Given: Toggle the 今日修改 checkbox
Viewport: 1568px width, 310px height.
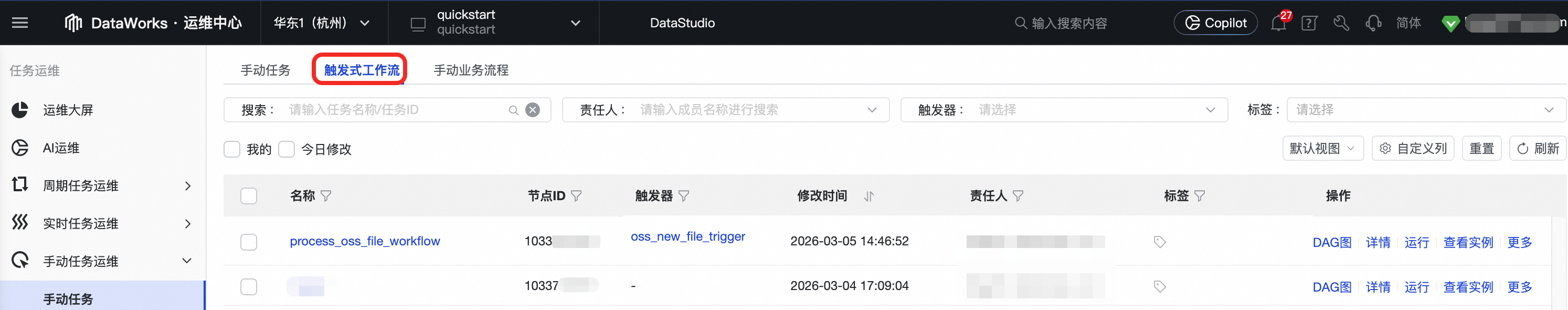Looking at the screenshot, I should click(x=287, y=149).
